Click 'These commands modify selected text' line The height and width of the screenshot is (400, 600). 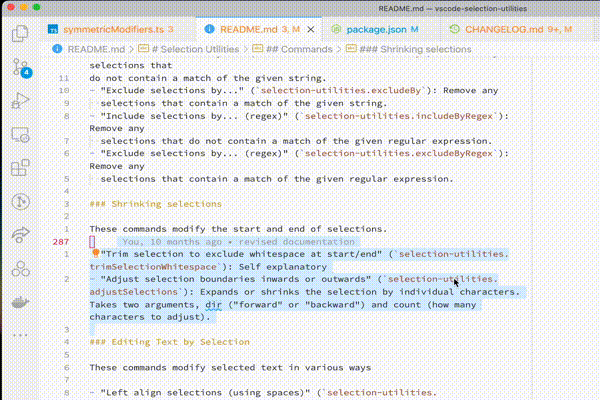(x=230, y=367)
